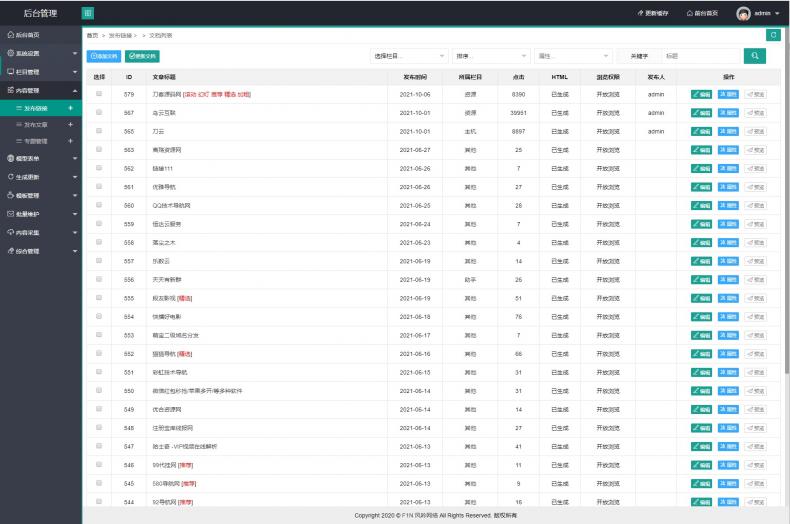Click green edit button for row 567
Image resolution: width=790 pixels, height=524 pixels.
tap(701, 113)
